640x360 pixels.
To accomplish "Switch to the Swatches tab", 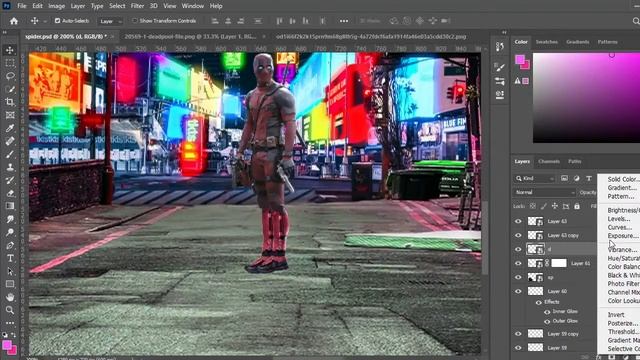I will (547, 42).
